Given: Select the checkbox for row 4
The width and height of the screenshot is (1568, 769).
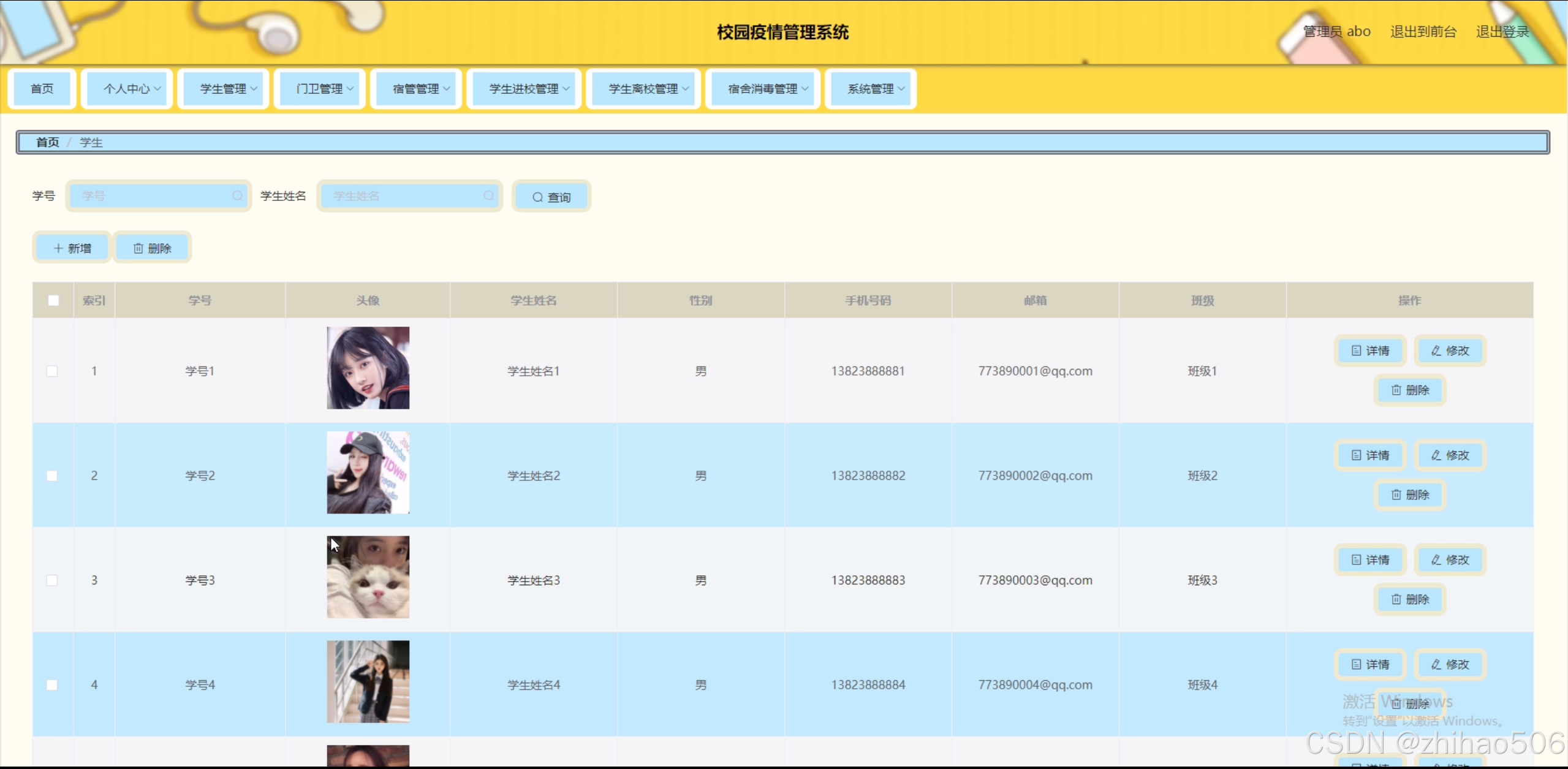Looking at the screenshot, I should click(52, 685).
